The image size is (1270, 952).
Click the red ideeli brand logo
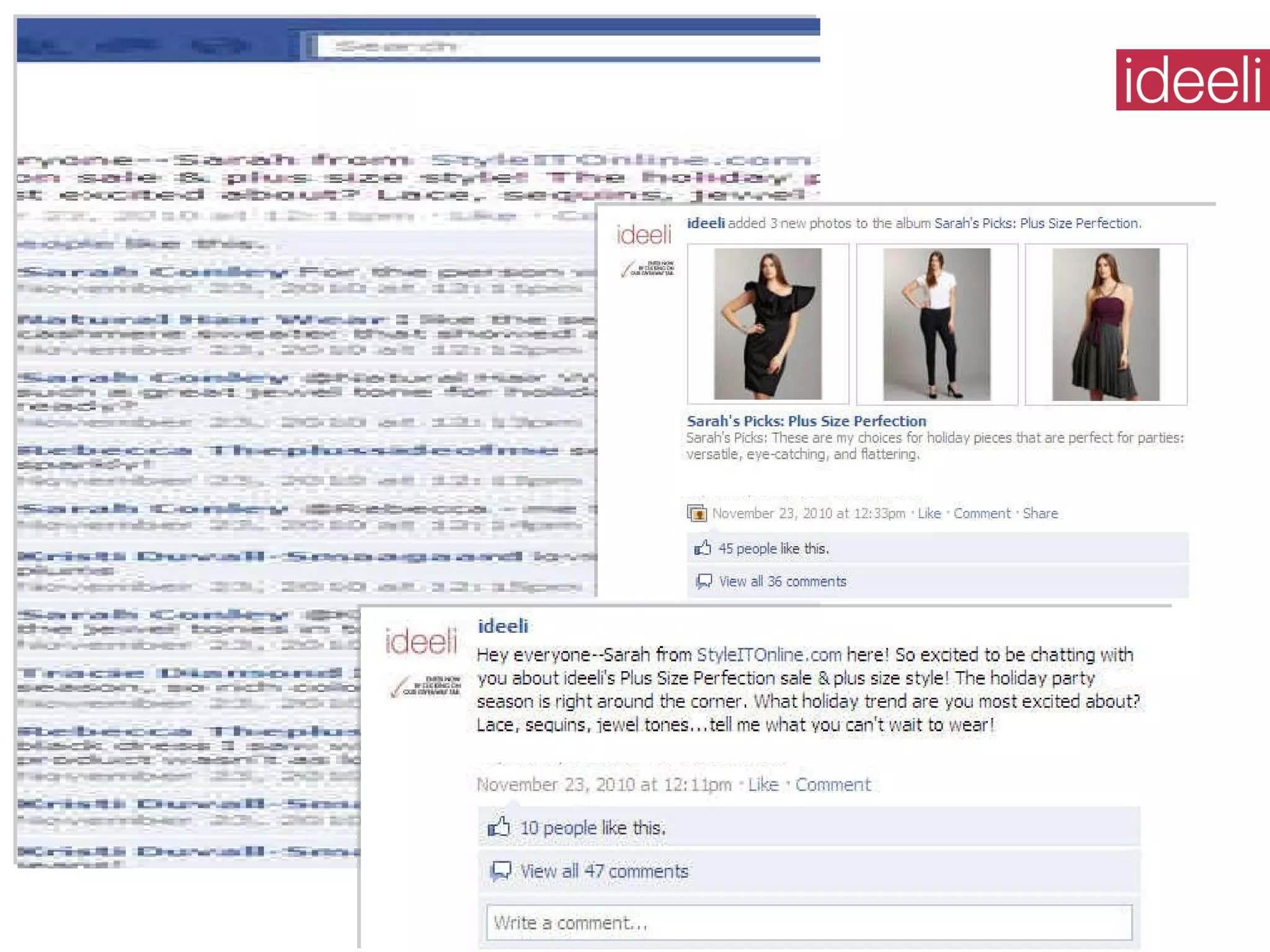tap(1192, 80)
